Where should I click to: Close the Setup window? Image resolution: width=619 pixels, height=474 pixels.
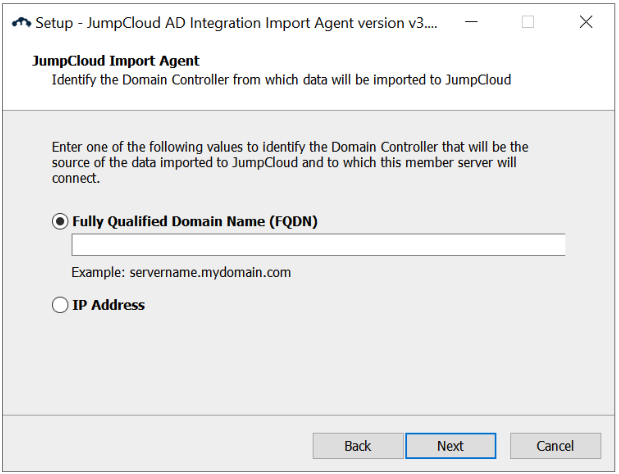(x=585, y=22)
